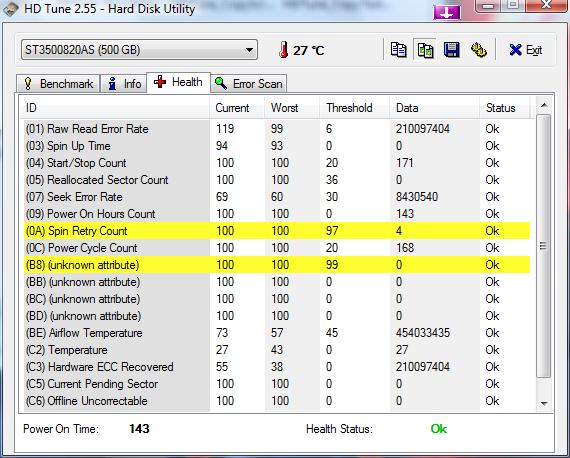This screenshot has width=570, height=458.
Task: Select the Spin Up Time row
Action: pos(277,146)
